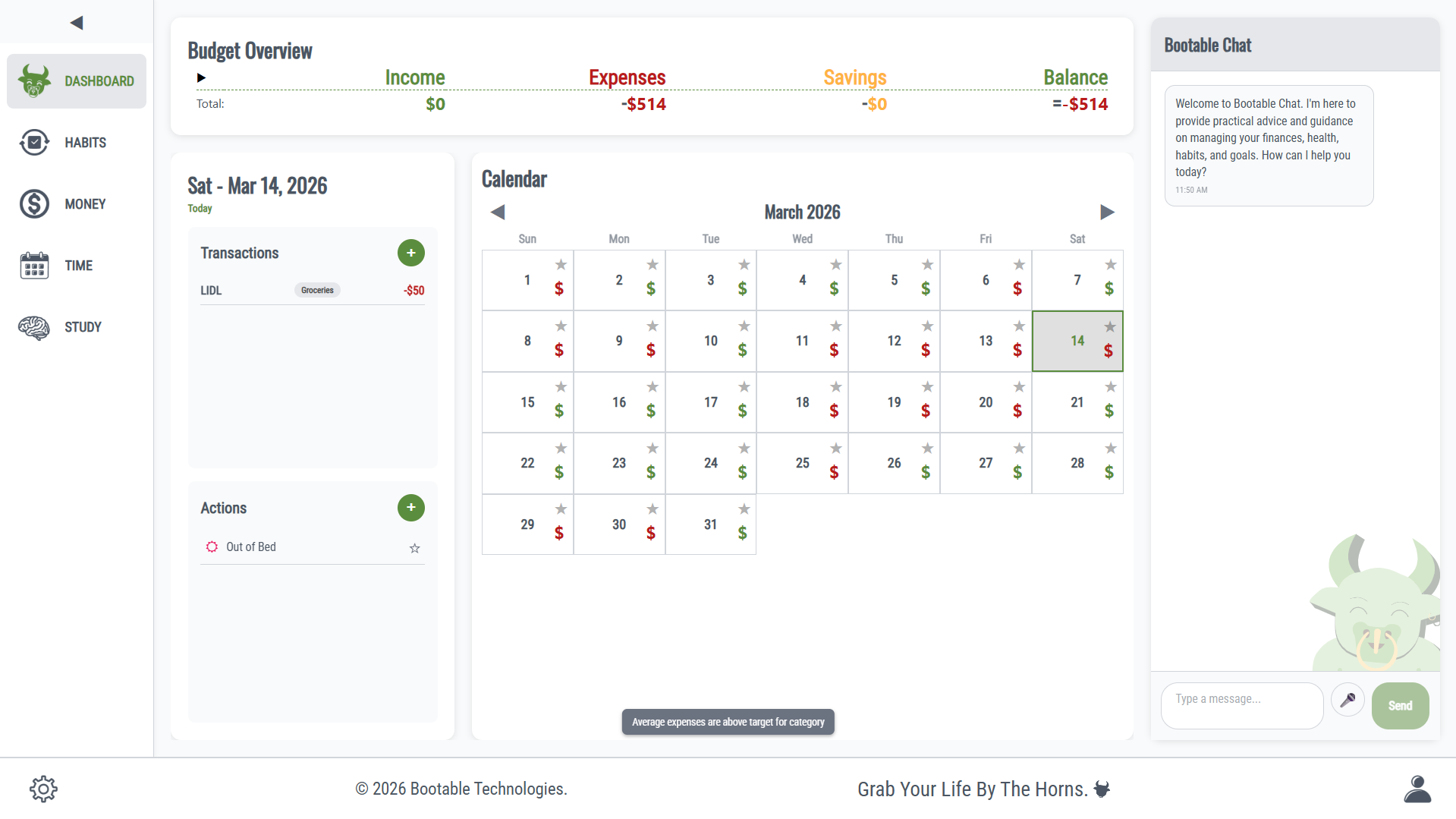Add a new transaction with the plus button
The image size is (1456, 819).
click(410, 253)
